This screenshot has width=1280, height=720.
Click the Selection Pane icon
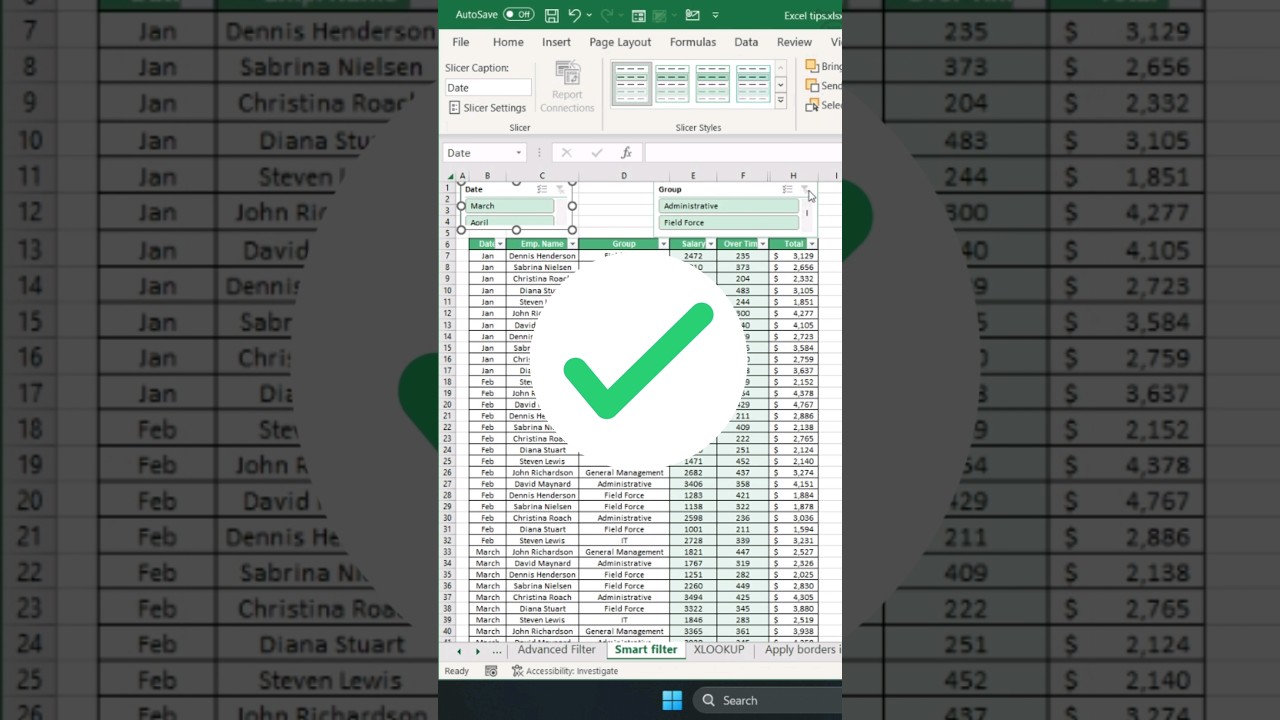click(812, 105)
